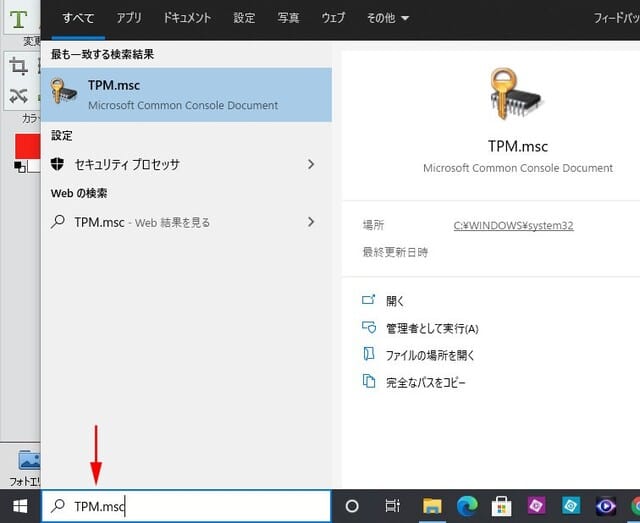The width and height of the screenshot is (640, 523).
Task: Switch to the ドキュメント tab
Action: (x=187, y=18)
